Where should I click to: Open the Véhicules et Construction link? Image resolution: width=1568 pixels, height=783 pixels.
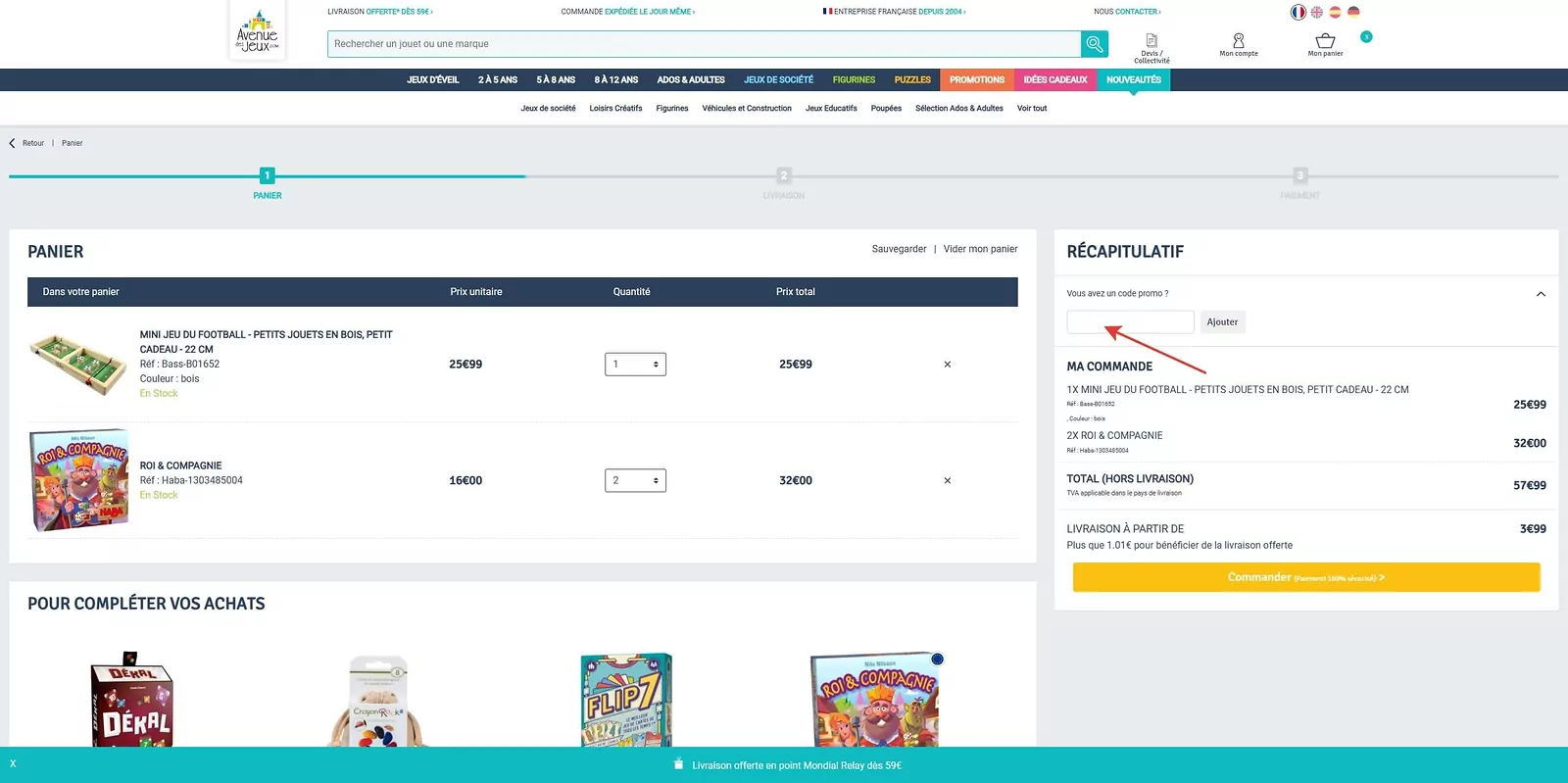click(747, 109)
